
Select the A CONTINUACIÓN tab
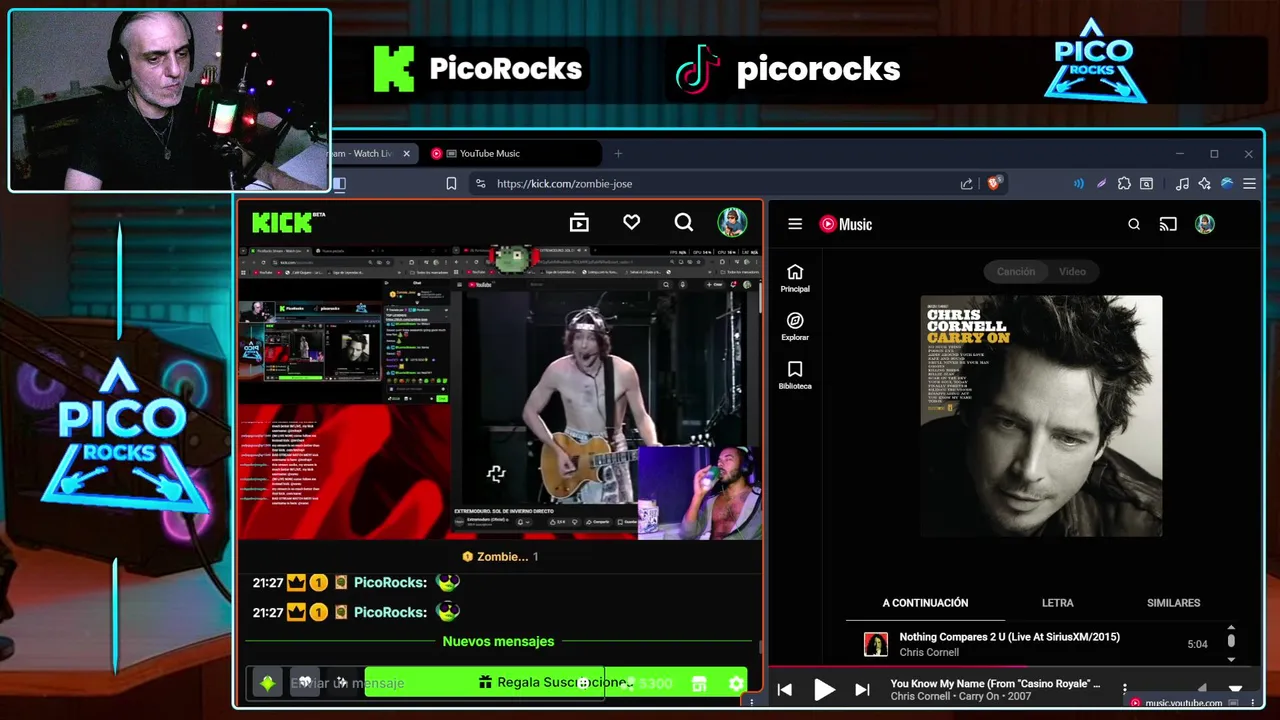pos(925,603)
